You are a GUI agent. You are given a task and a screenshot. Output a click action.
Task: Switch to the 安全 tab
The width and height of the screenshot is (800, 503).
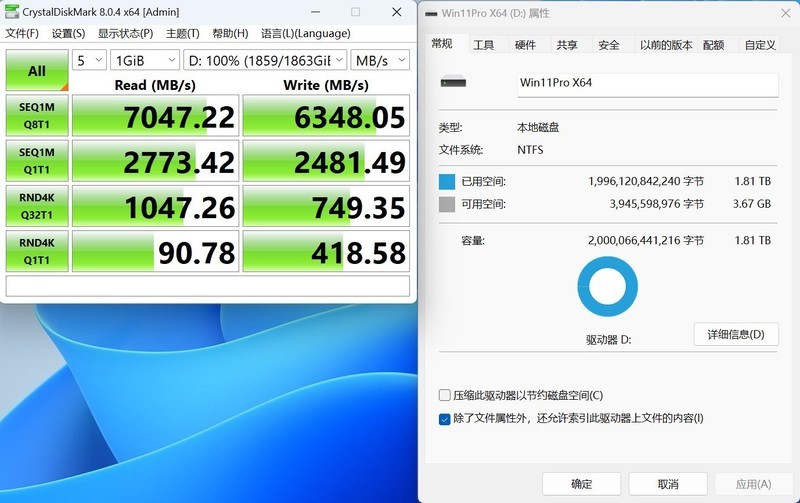coord(609,45)
